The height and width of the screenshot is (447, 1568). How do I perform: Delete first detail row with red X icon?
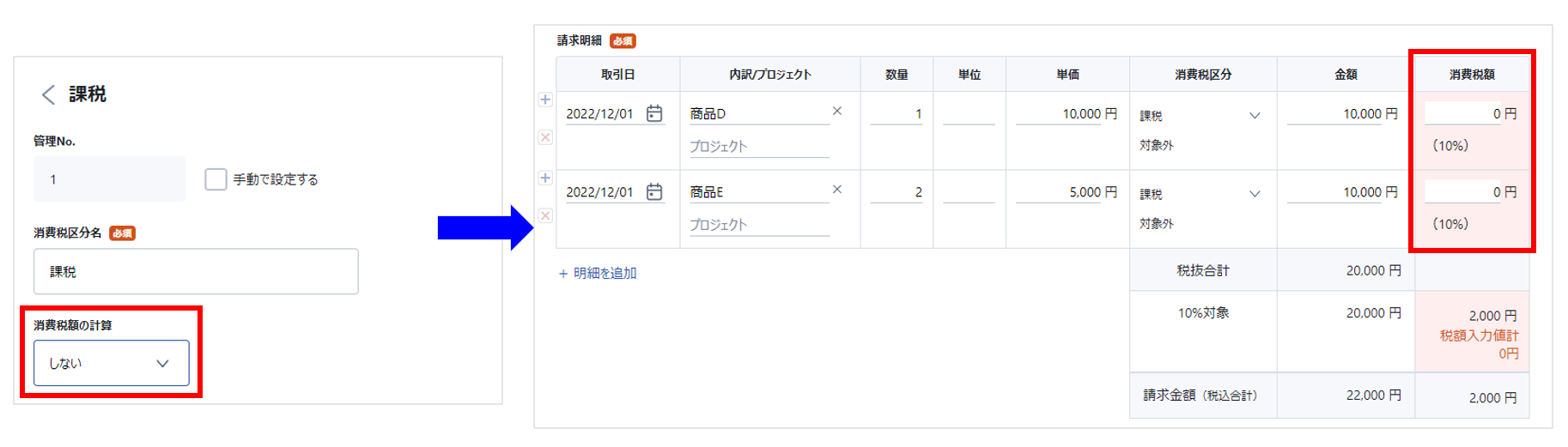tap(545, 137)
